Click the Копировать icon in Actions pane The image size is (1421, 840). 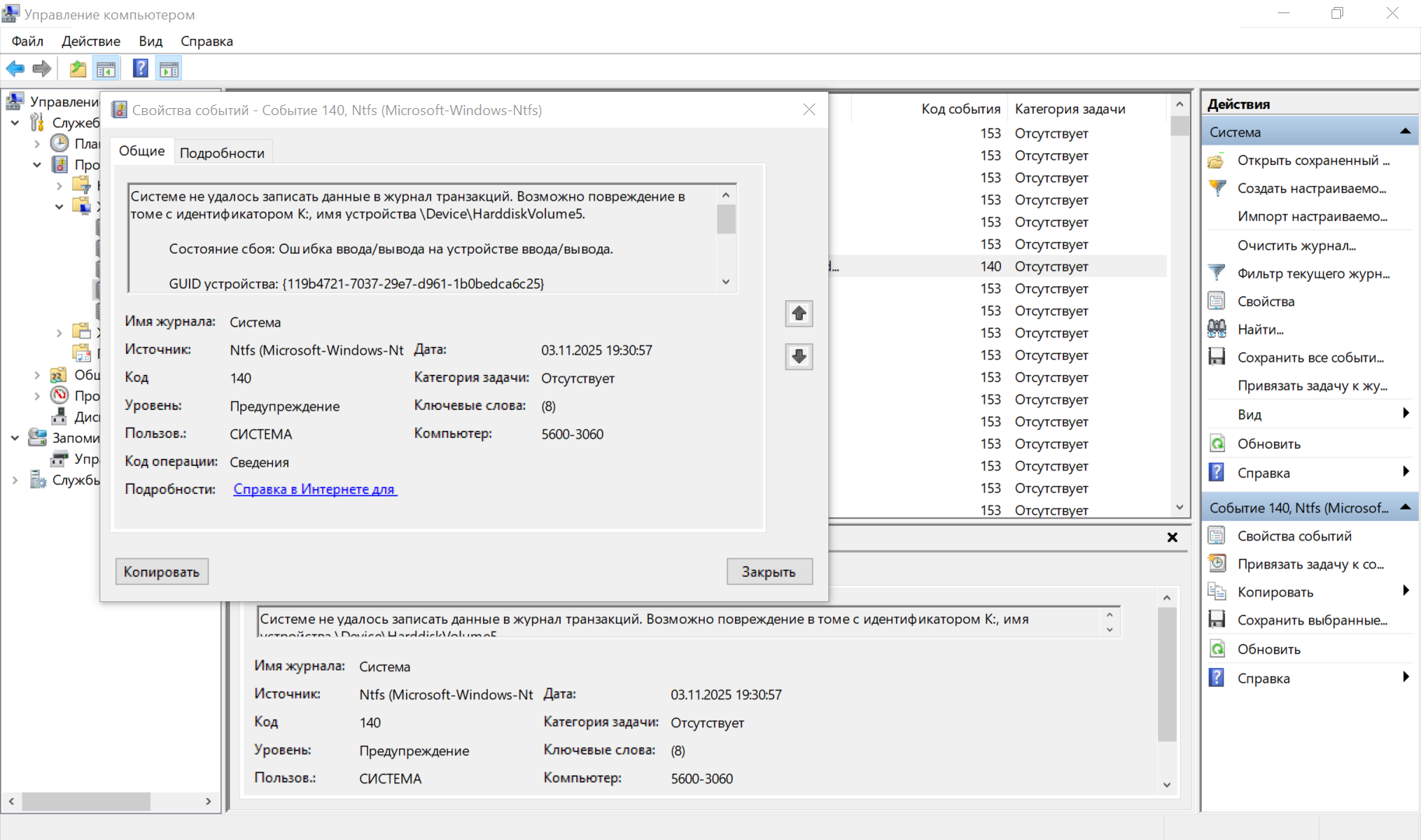coord(1216,592)
